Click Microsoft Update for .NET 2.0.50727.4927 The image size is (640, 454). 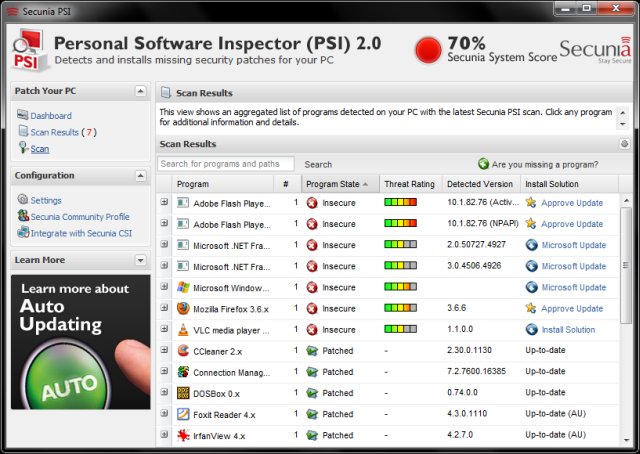(573, 245)
